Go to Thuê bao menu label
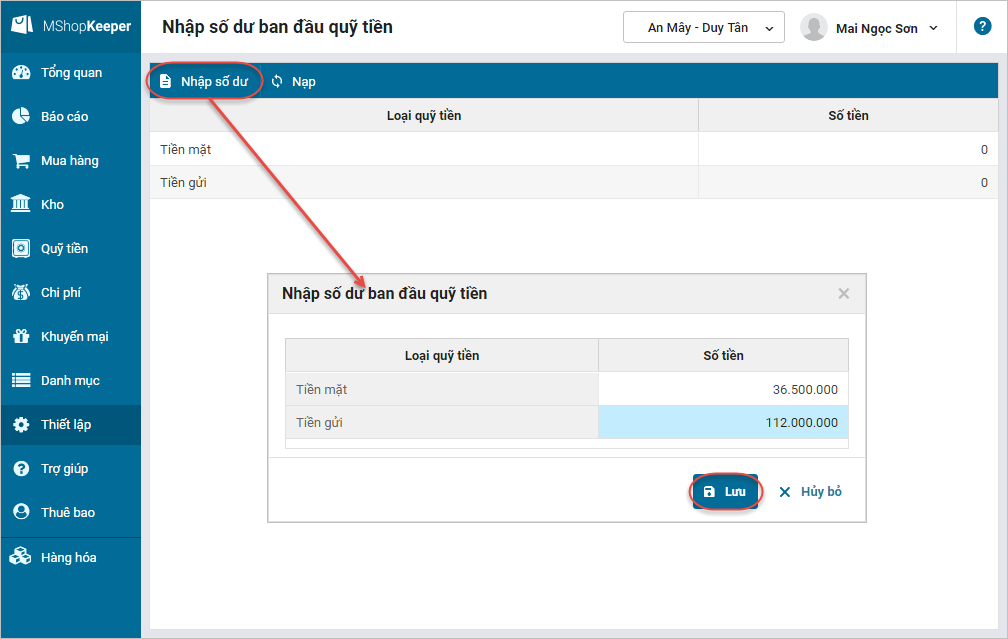Screen dimensions: 1008x639 (68, 512)
